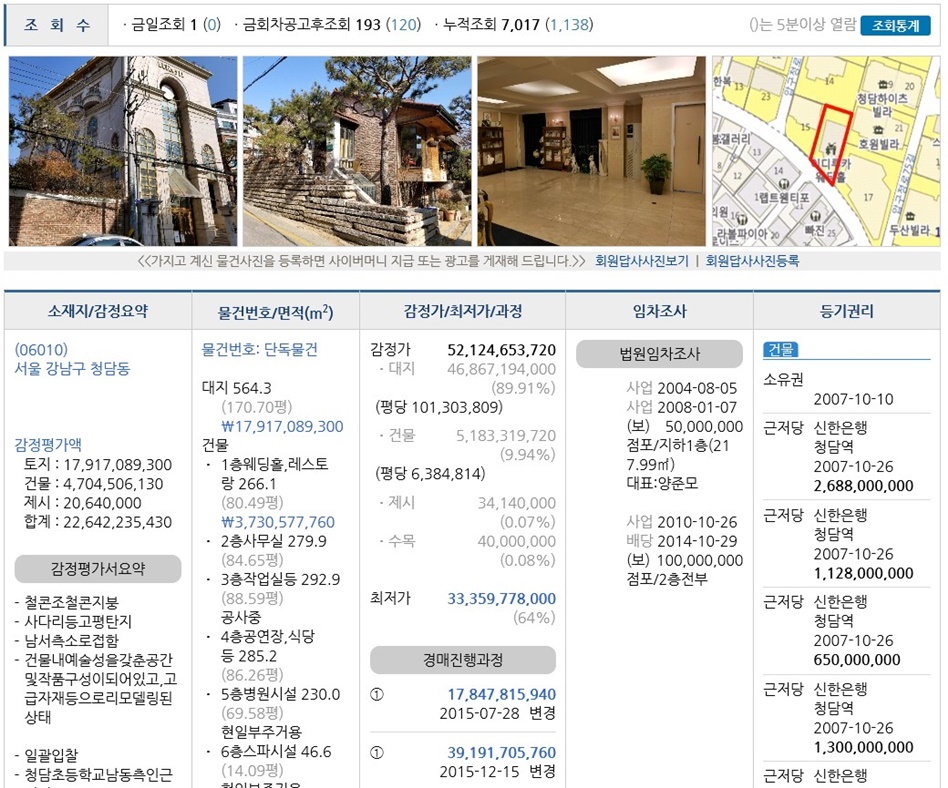Click the 감정평가액 link
948x788 pixels.
coord(48,445)
